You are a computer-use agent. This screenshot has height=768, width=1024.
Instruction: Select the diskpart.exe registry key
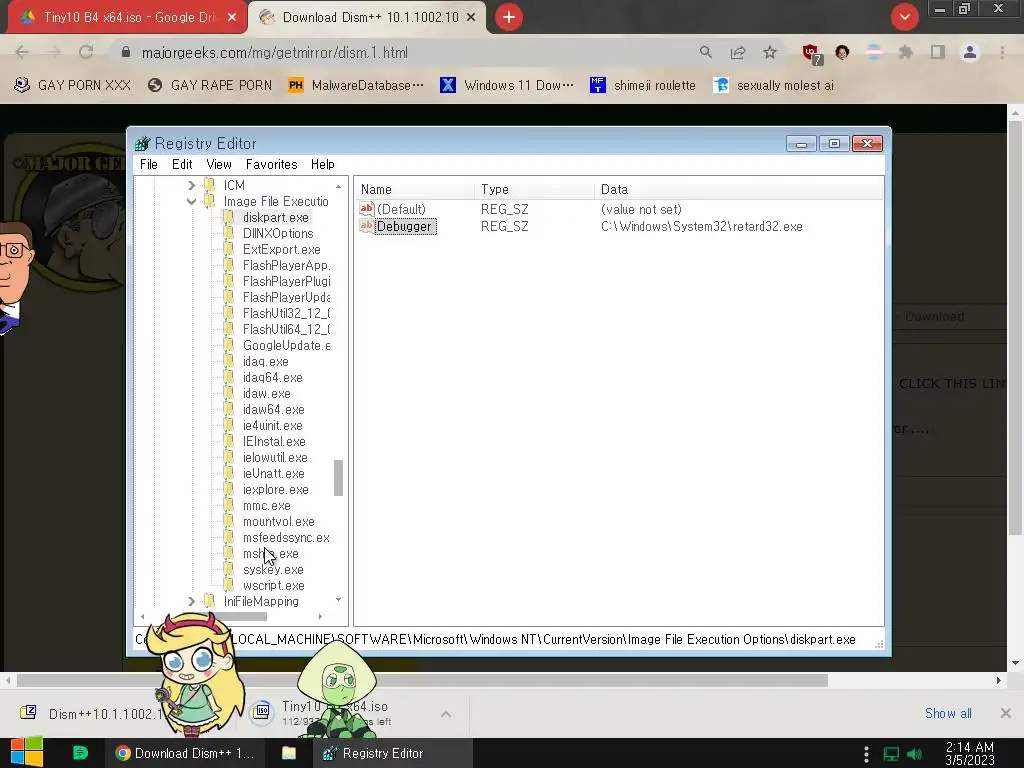(x=275, y=217)
